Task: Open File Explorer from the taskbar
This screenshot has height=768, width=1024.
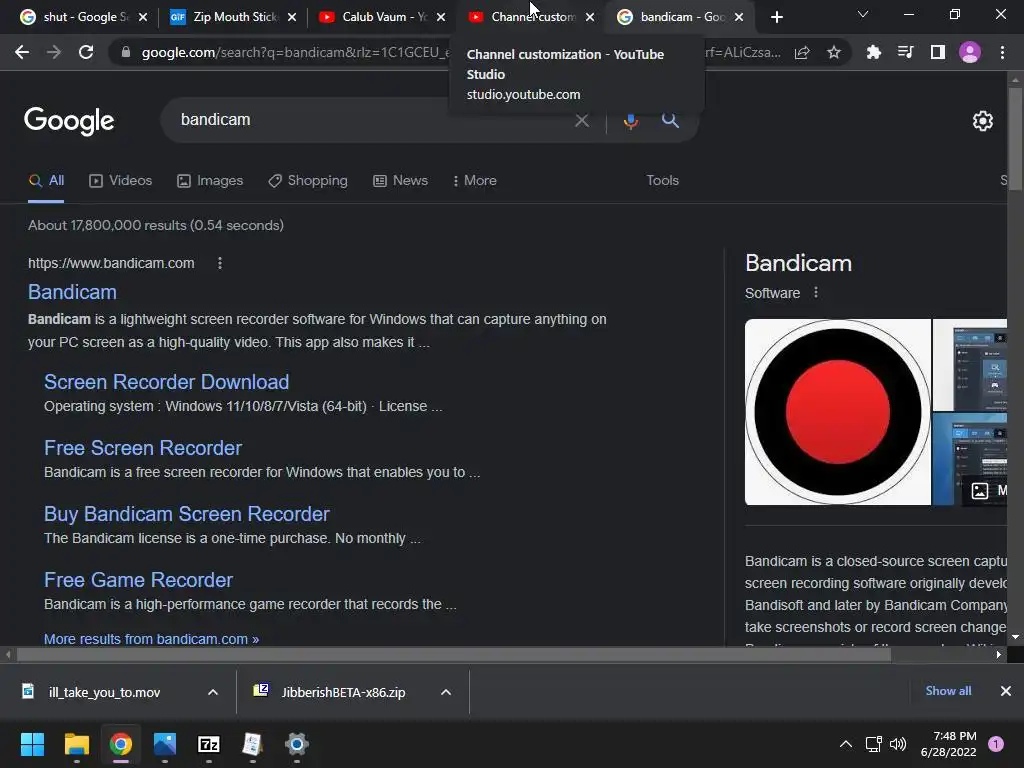Action: coord(76,744)
